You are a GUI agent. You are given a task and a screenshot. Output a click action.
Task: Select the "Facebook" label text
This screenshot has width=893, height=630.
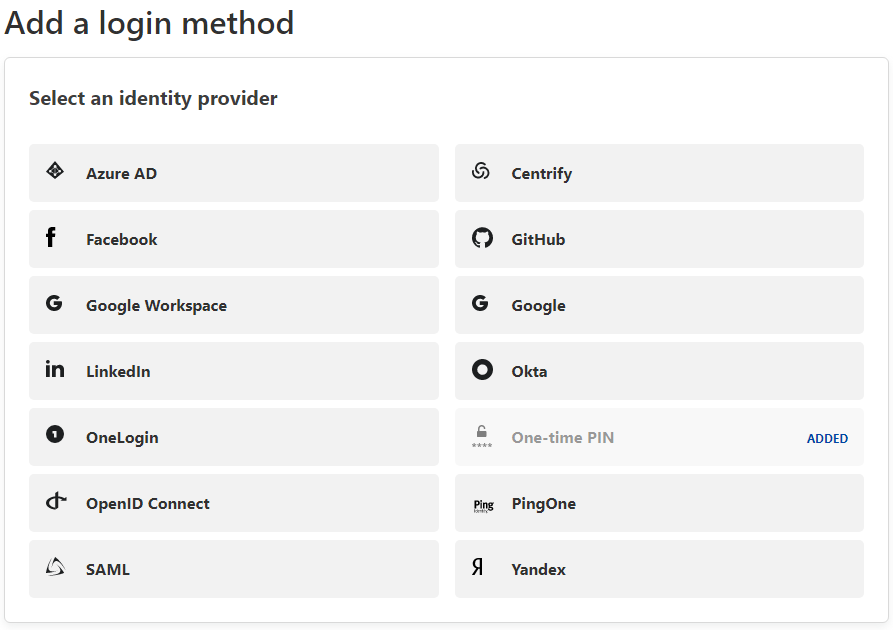[x=122, y=239]
